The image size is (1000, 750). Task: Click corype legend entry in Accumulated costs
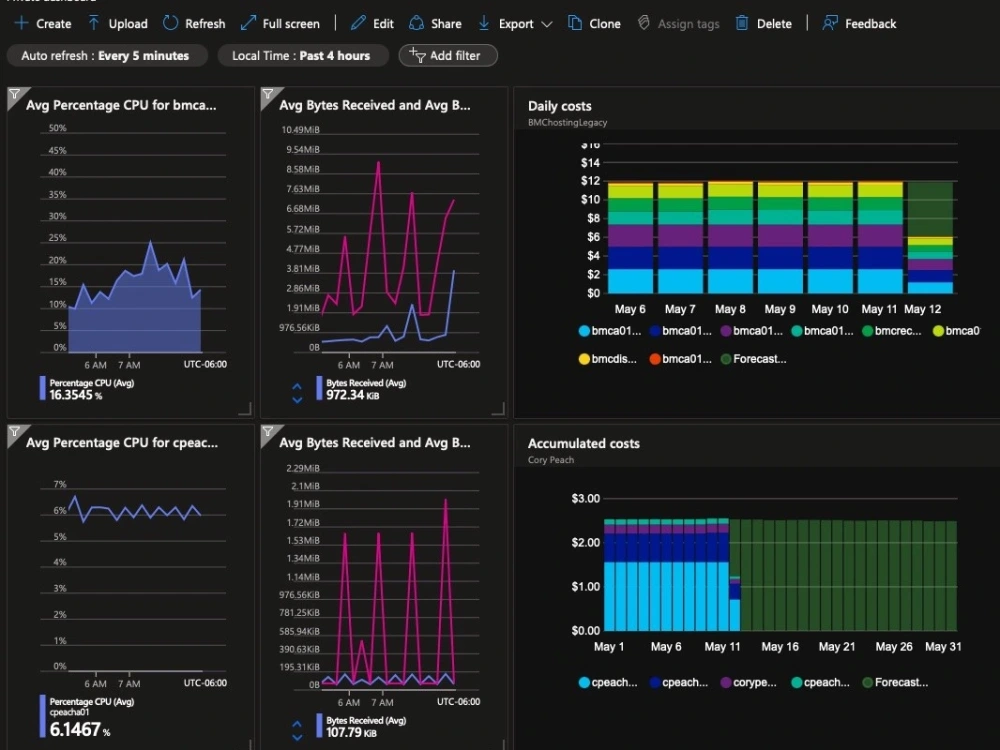pos(749,682)
